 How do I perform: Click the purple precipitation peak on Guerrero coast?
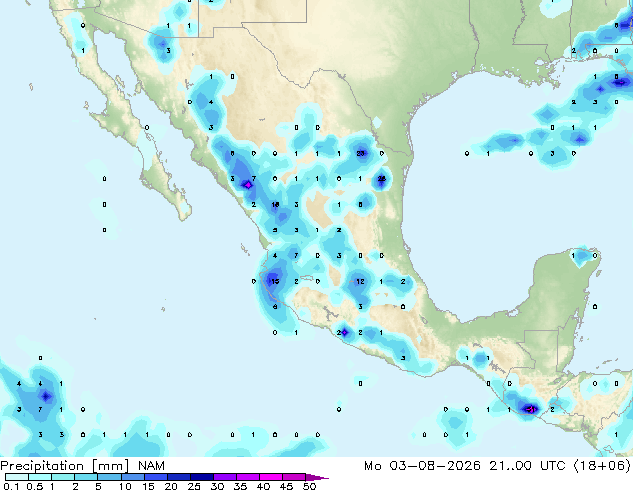(344, 333)
